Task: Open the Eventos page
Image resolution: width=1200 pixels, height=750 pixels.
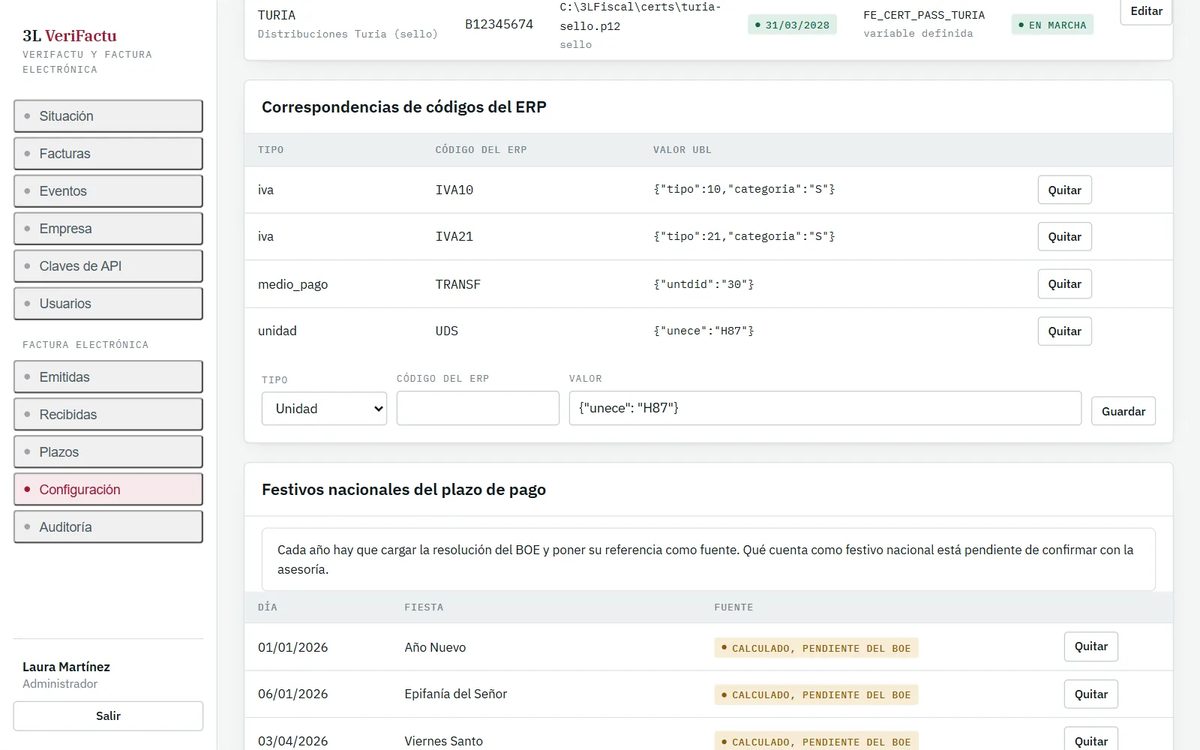Action: coord(108,191)
